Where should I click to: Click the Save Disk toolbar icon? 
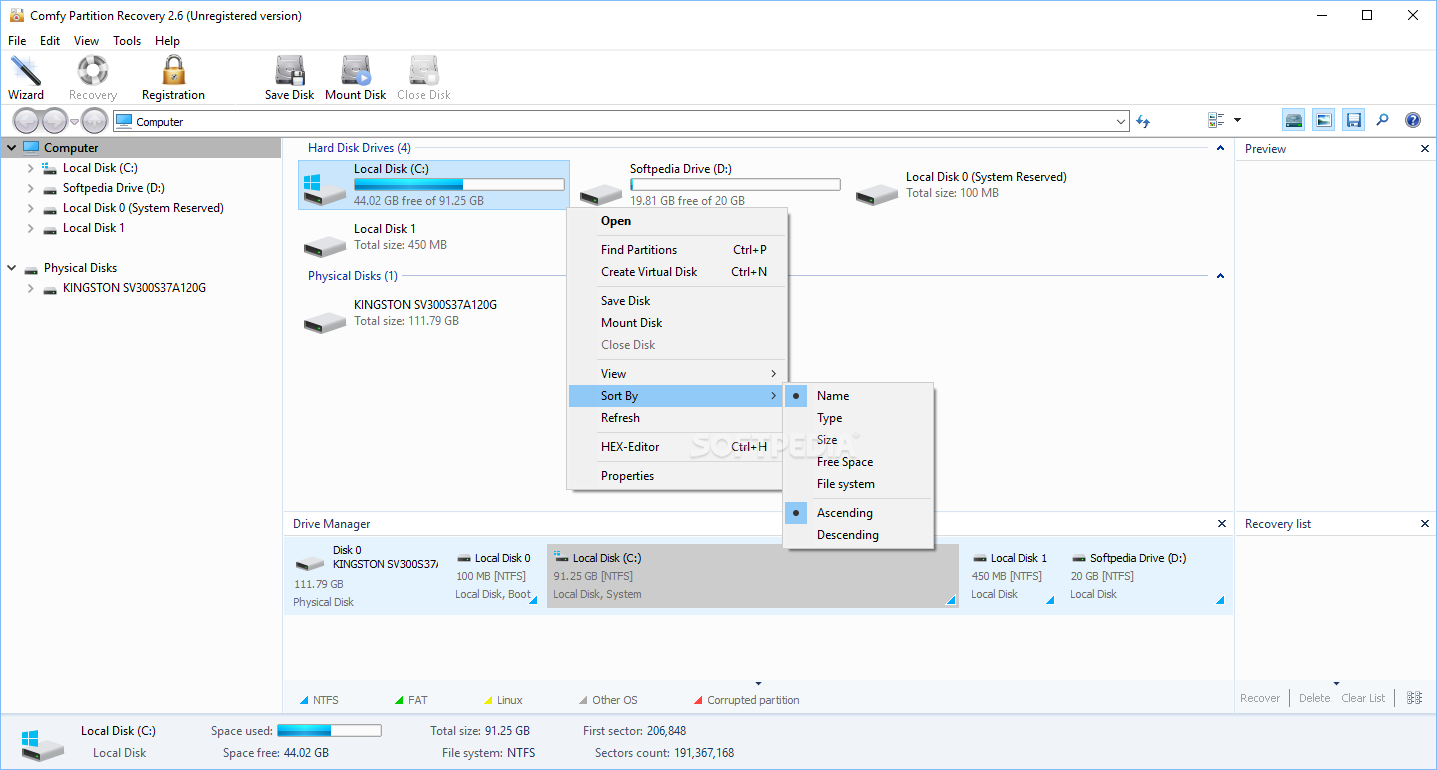click(290, 71)
